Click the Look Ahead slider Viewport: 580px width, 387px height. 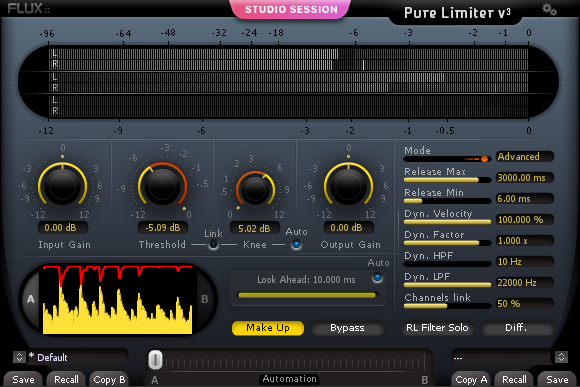point(308,295)
